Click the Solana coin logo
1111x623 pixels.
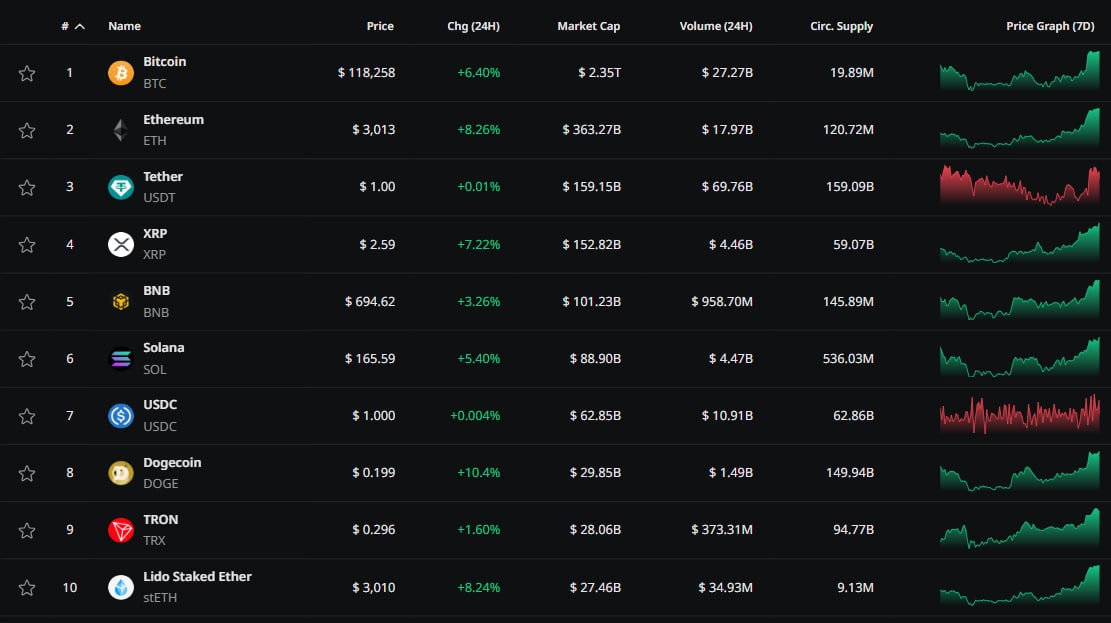pyautogui.click(x=120, y=359)
